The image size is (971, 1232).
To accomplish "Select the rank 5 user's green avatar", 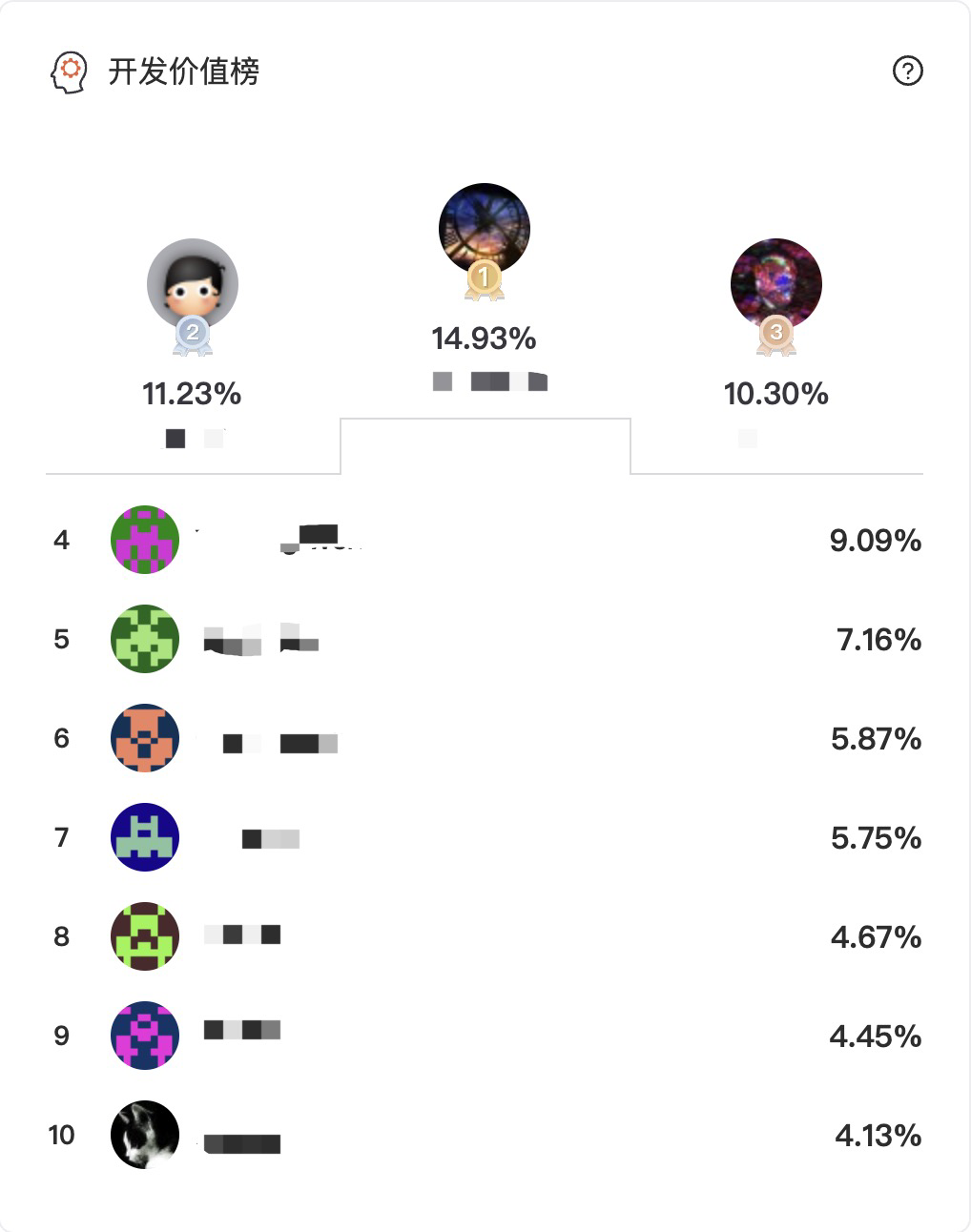I will coord(145,639).
